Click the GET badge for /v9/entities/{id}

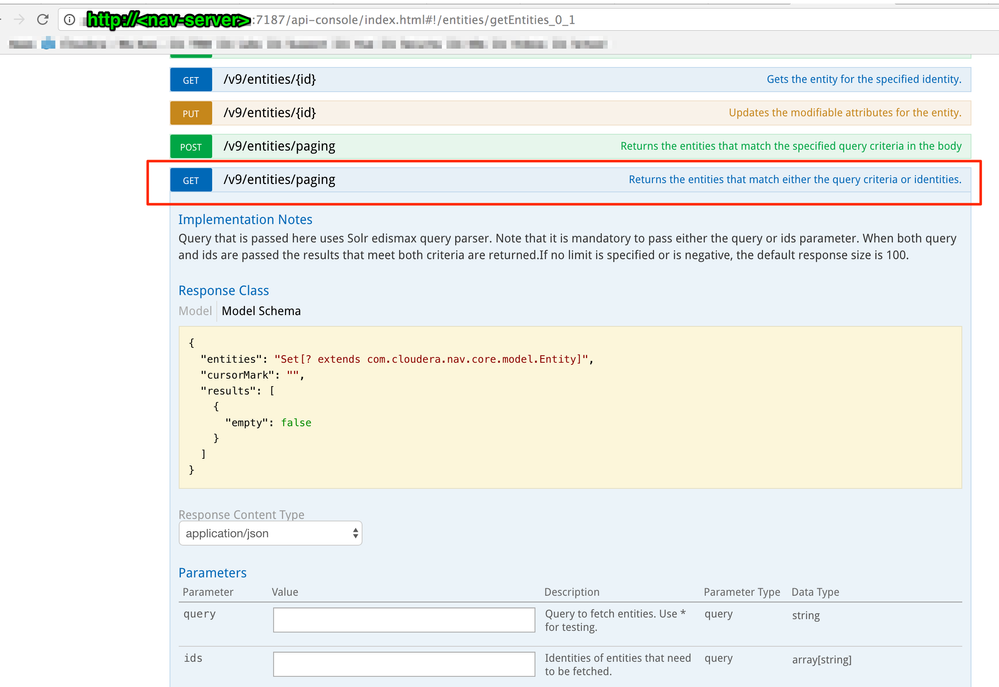point(191,80)
